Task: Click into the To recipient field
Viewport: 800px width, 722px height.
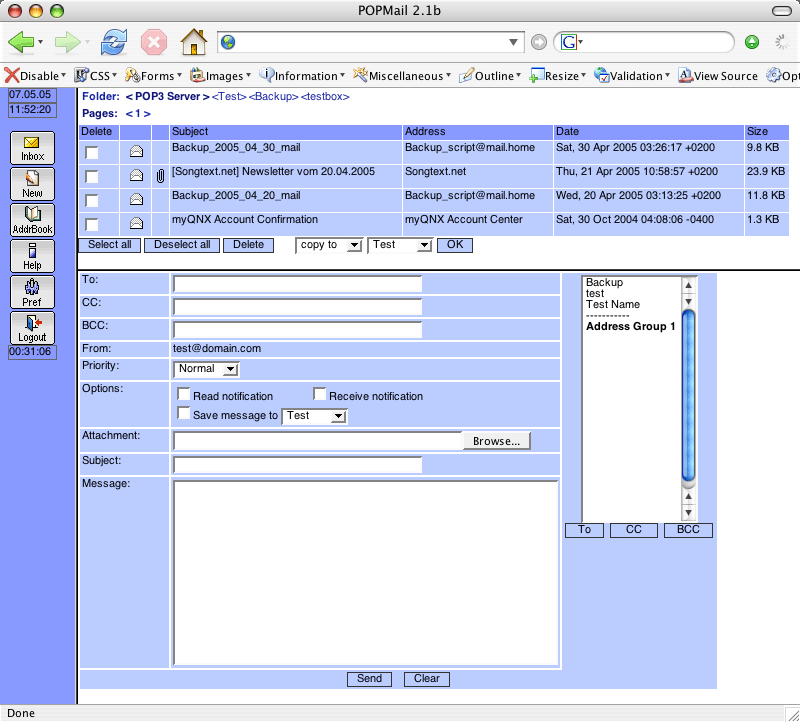Action: (297, 284)
